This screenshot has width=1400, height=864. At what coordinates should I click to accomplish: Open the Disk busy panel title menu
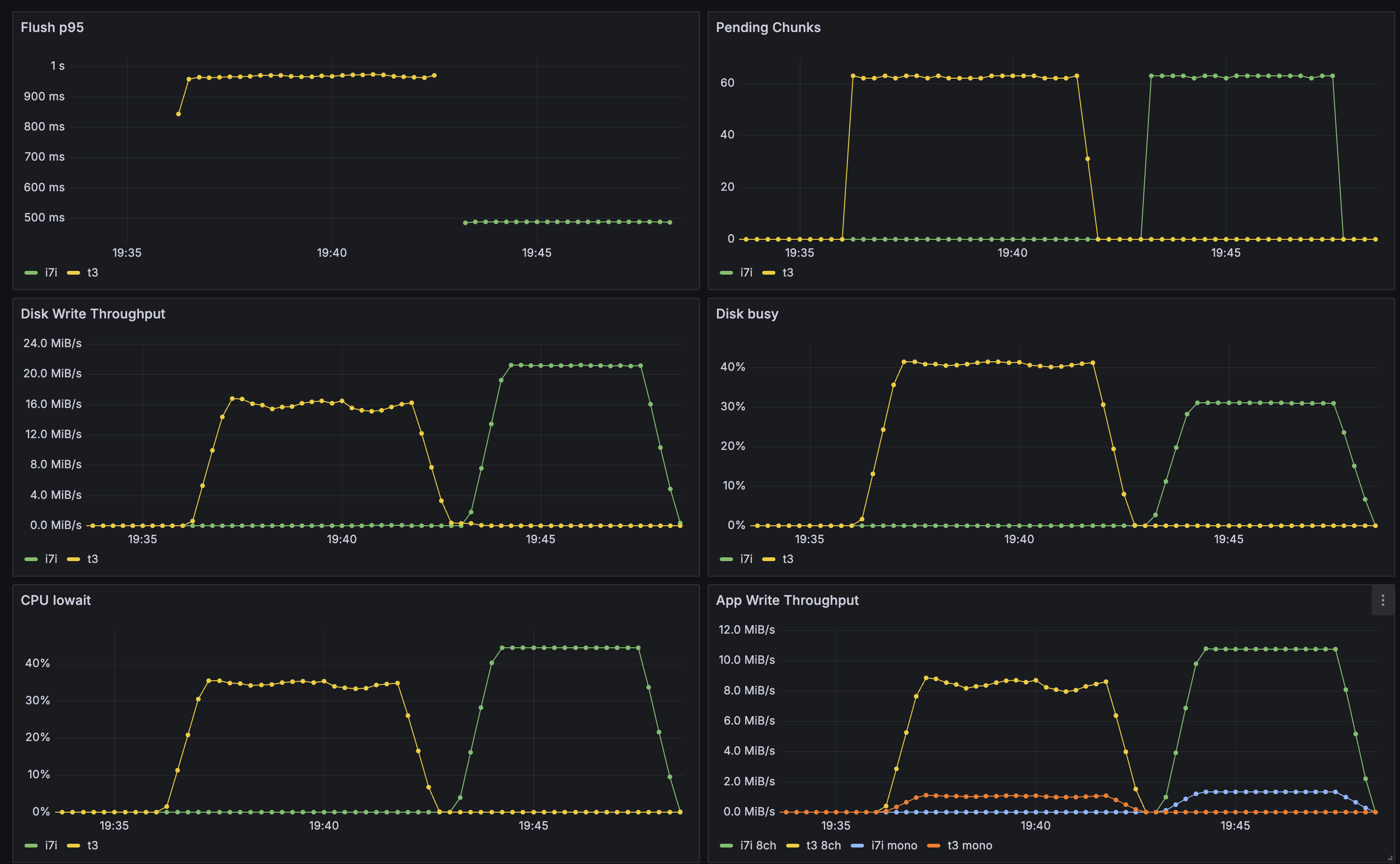tap(747, 313)
